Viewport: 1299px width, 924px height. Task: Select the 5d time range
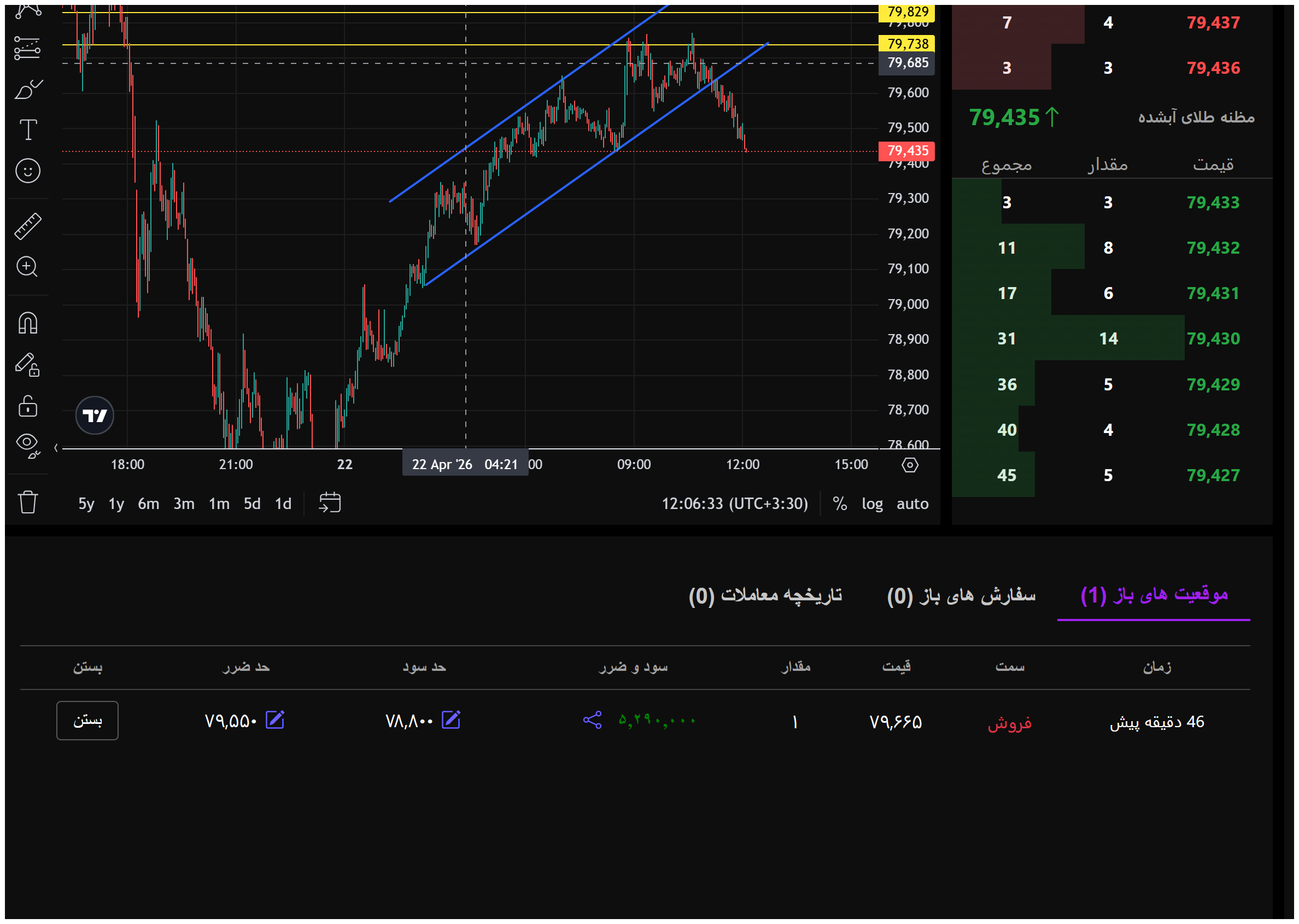coord(252,504)
